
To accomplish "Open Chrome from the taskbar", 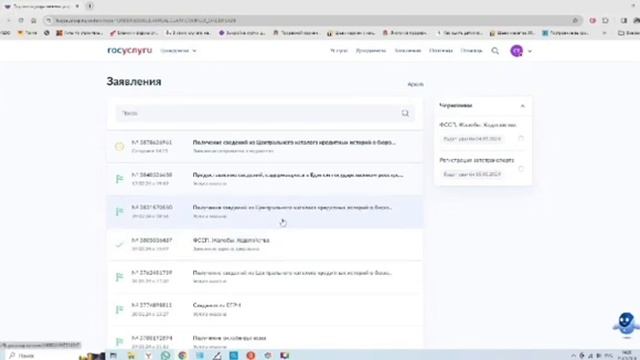I will pos(182,356).
